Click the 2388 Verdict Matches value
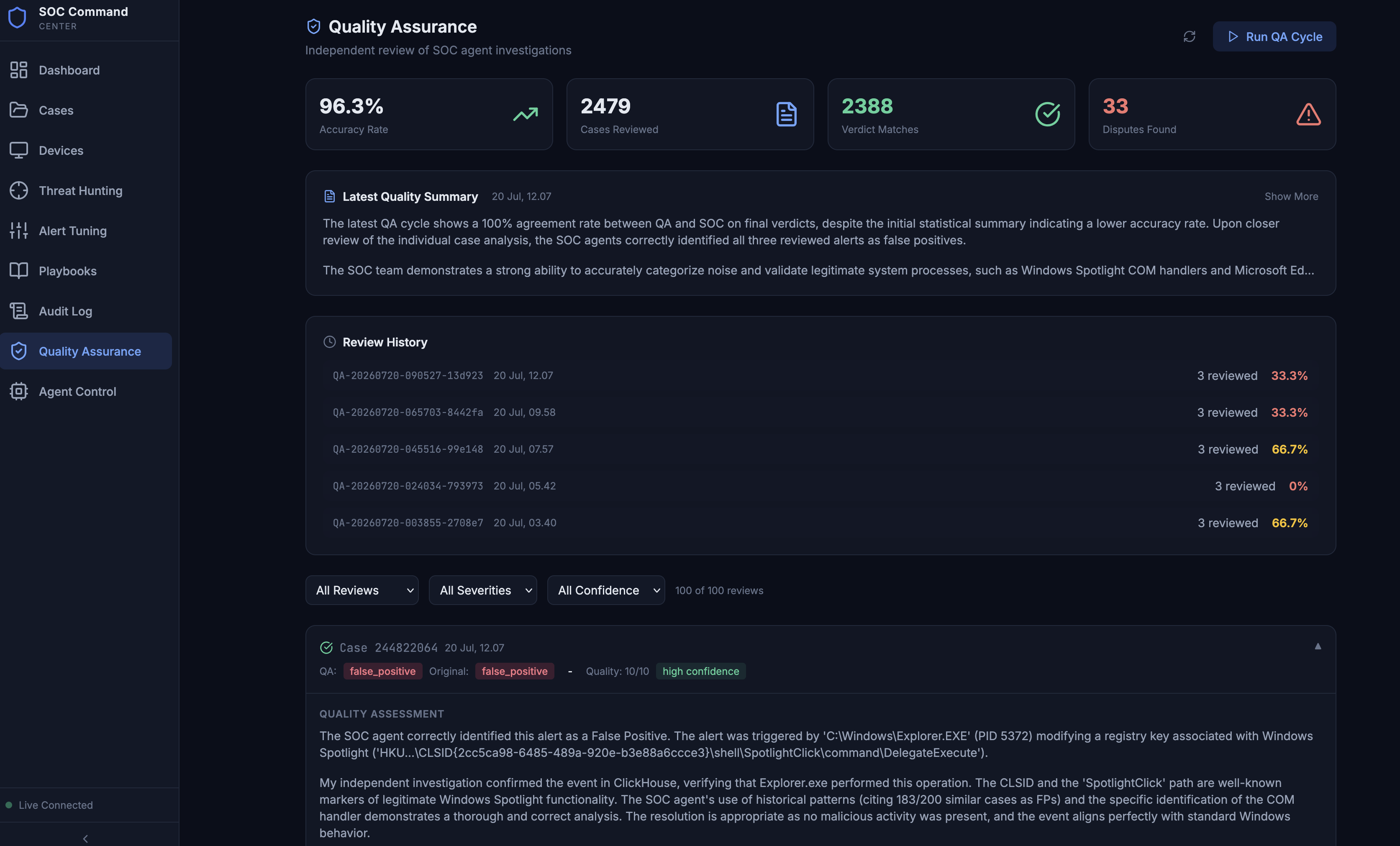The width and height of the screenshot is (1400, 846). click(867, 106)
